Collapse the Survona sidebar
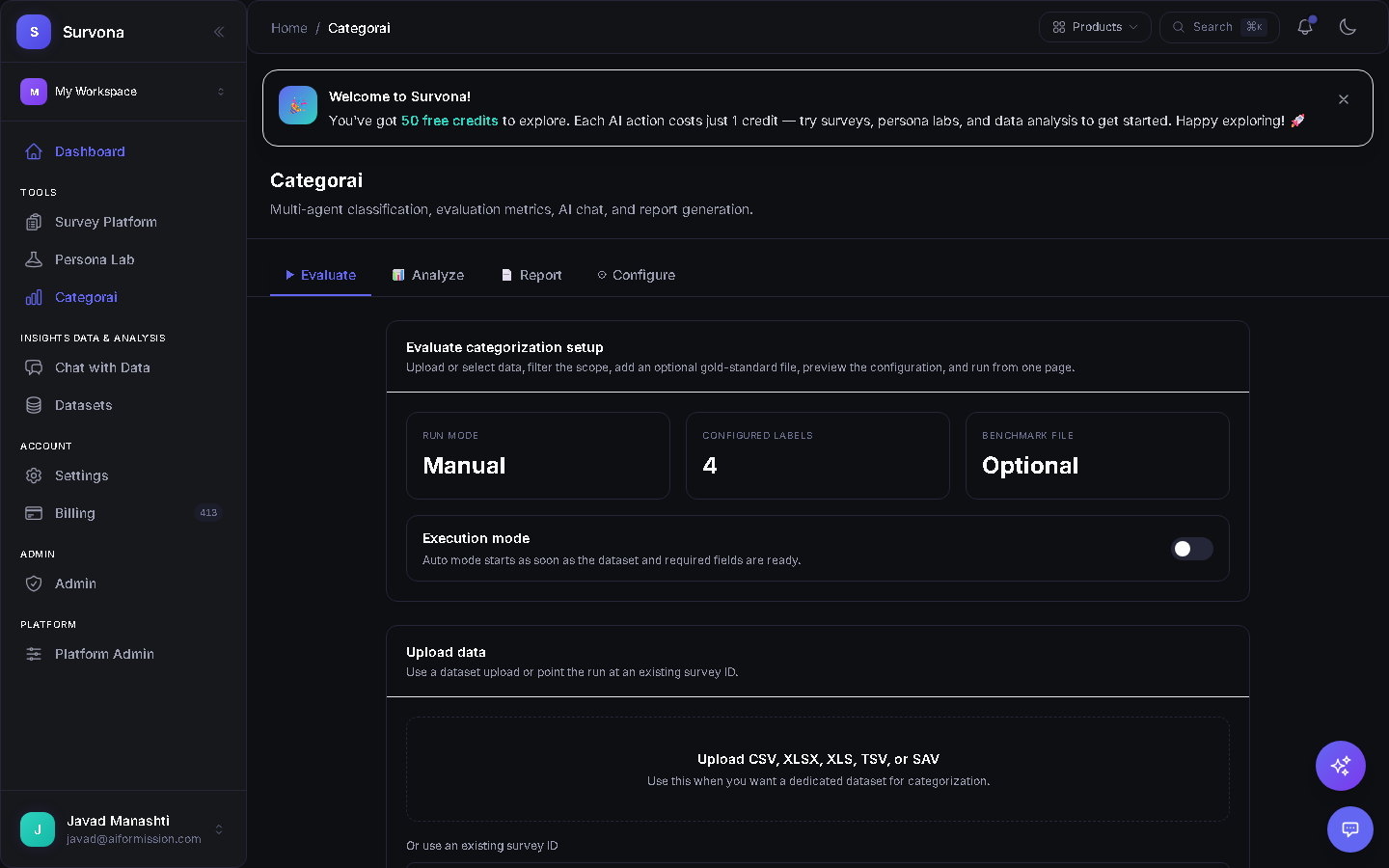The image size is (1389, 868). 219,31
